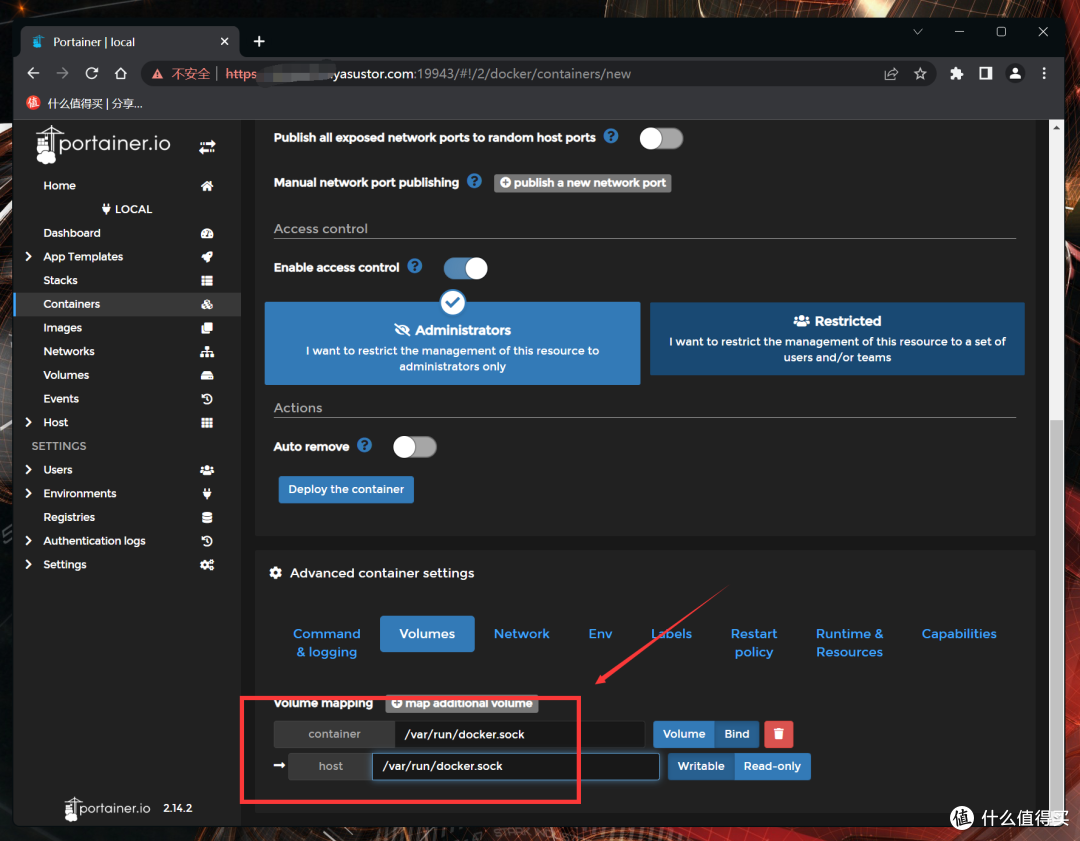The height and width of the screenshot is (841, 1080).
Task: Click help icon for Manual network port publishing
Action: [474, 182]
